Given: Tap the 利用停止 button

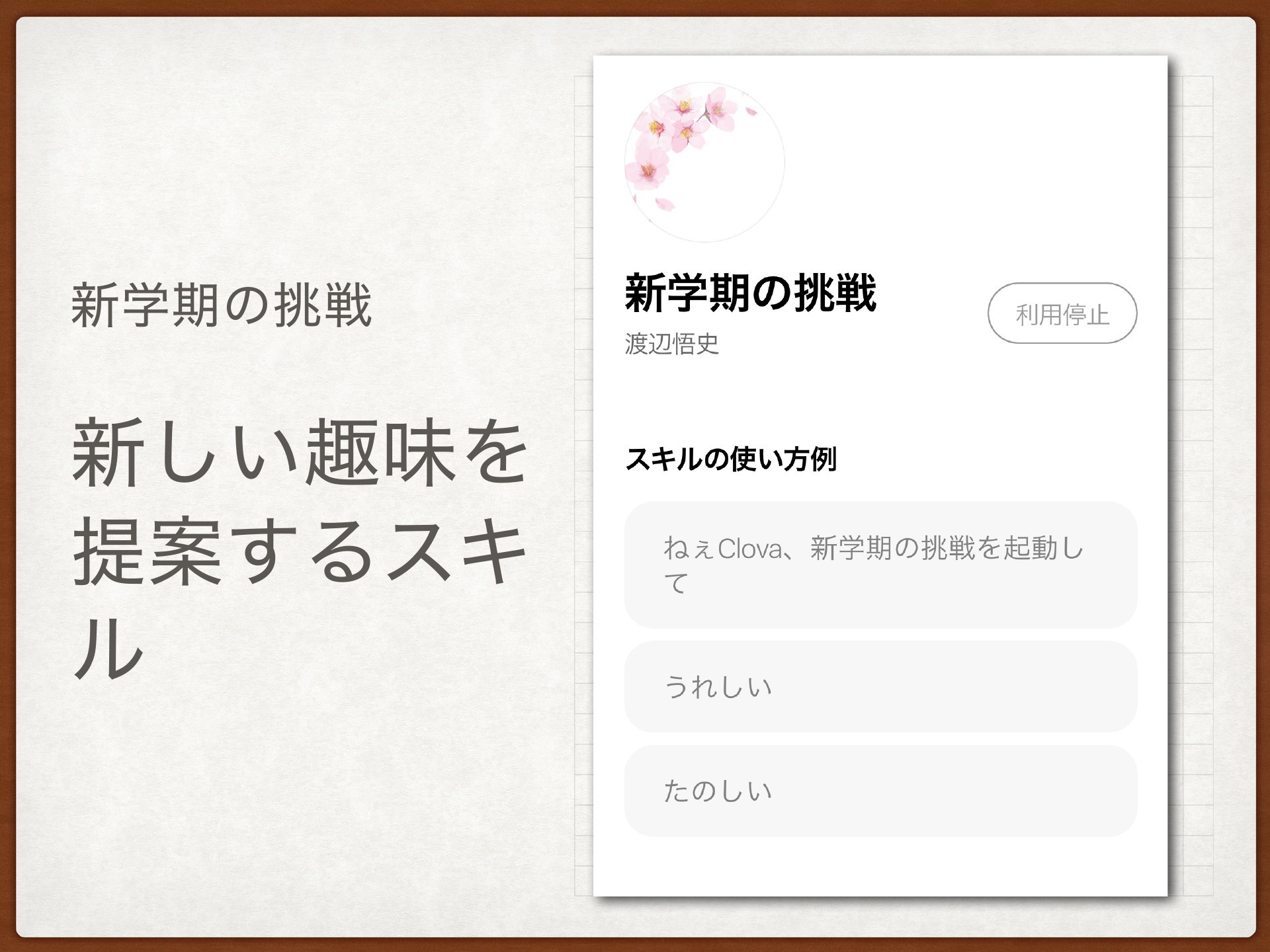Looking at the screenshot, I should point(1062,313).
